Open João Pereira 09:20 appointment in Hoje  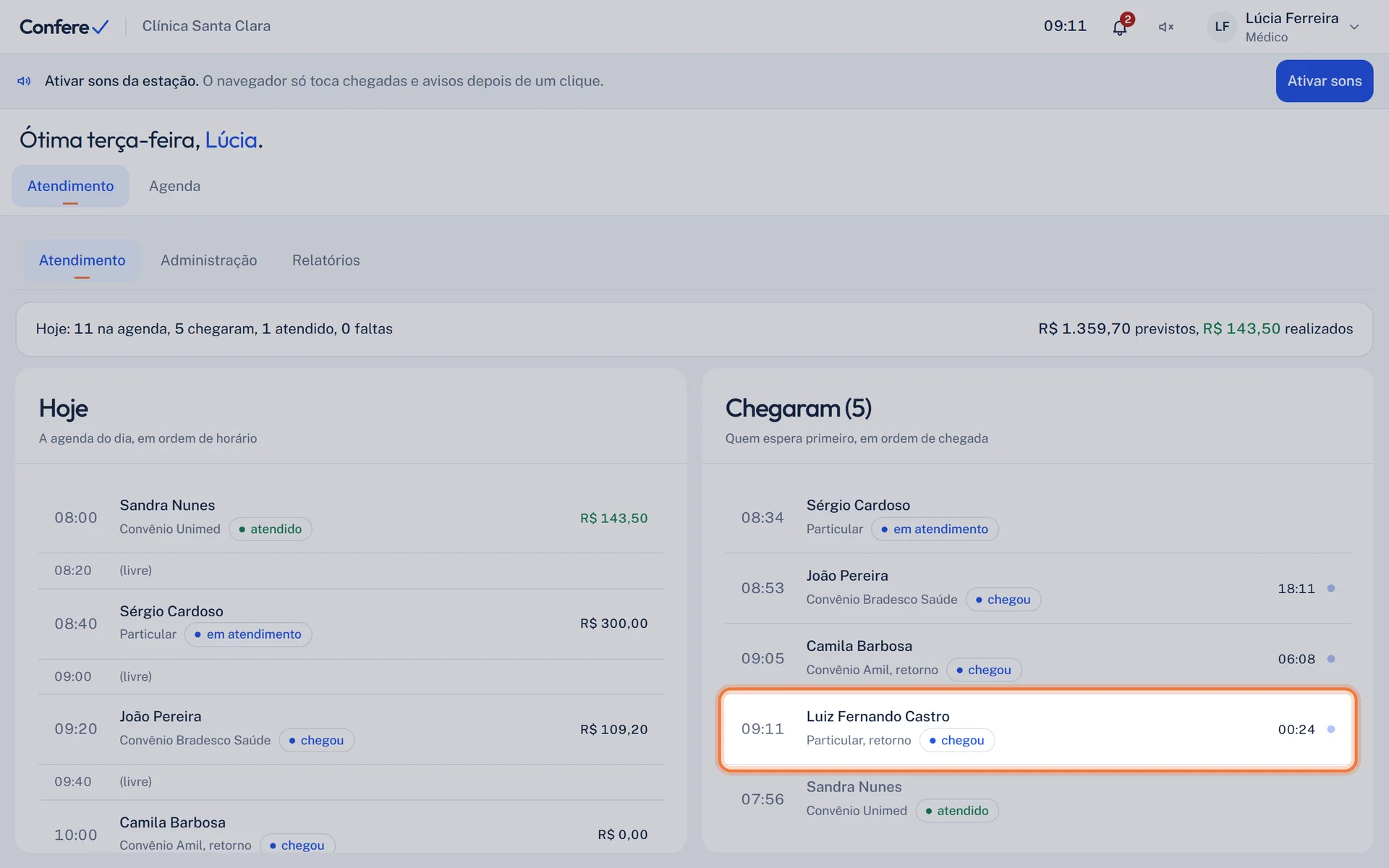(351, 729)
